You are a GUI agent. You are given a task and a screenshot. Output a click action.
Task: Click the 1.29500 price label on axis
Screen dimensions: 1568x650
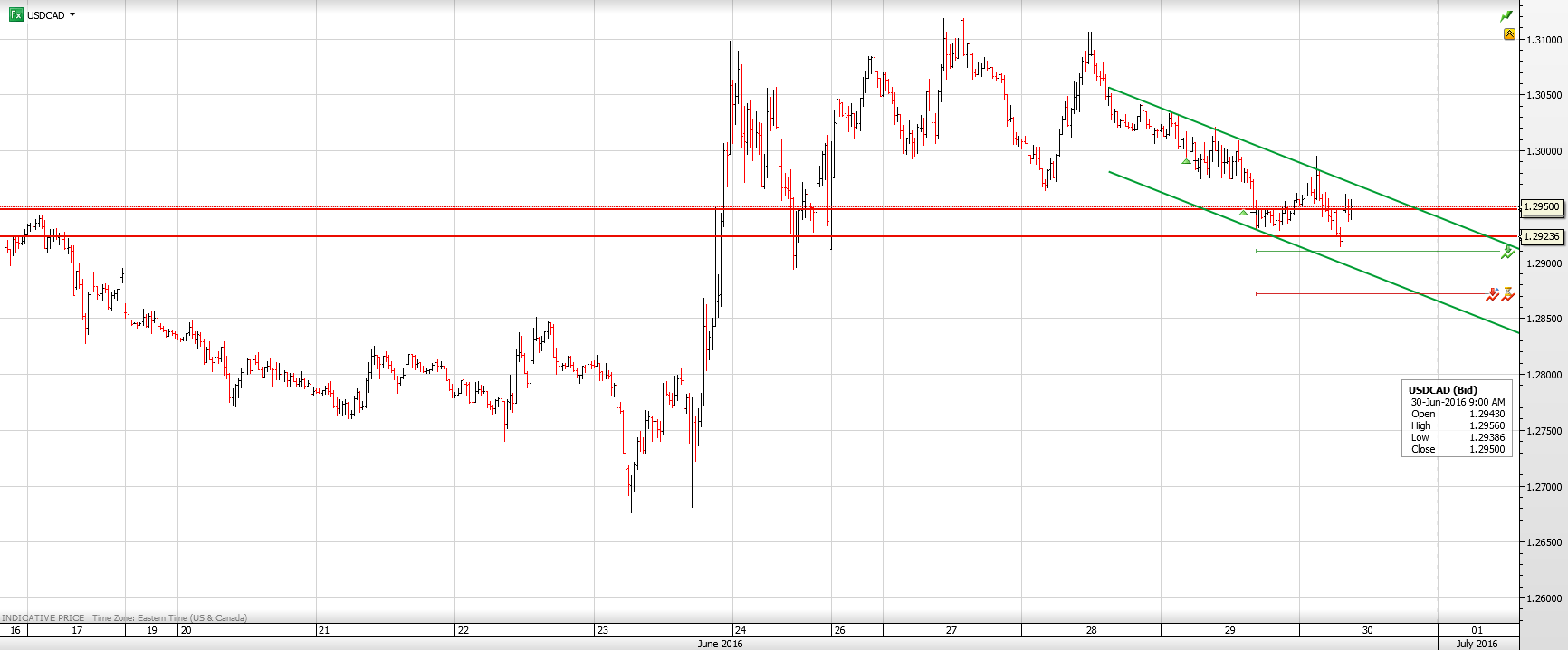coord(1542,207)
